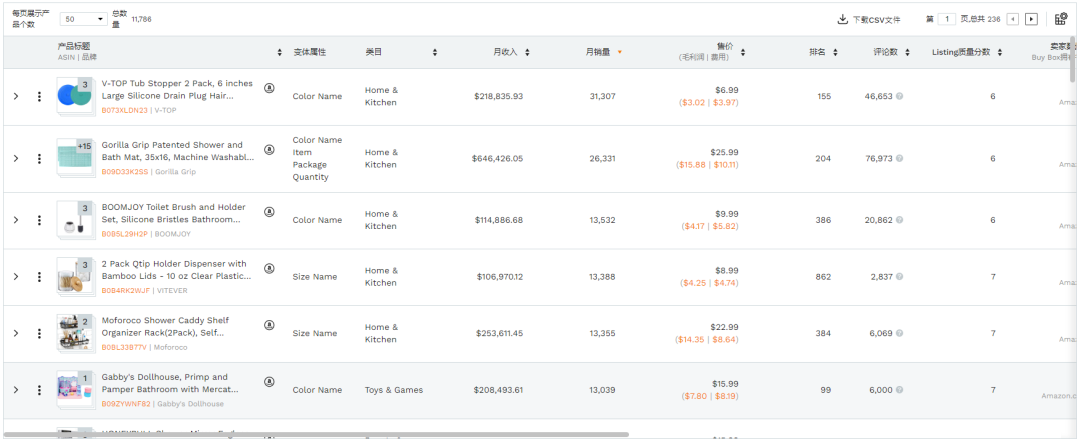Click the info icon beside 46,653 reviews

900,96
